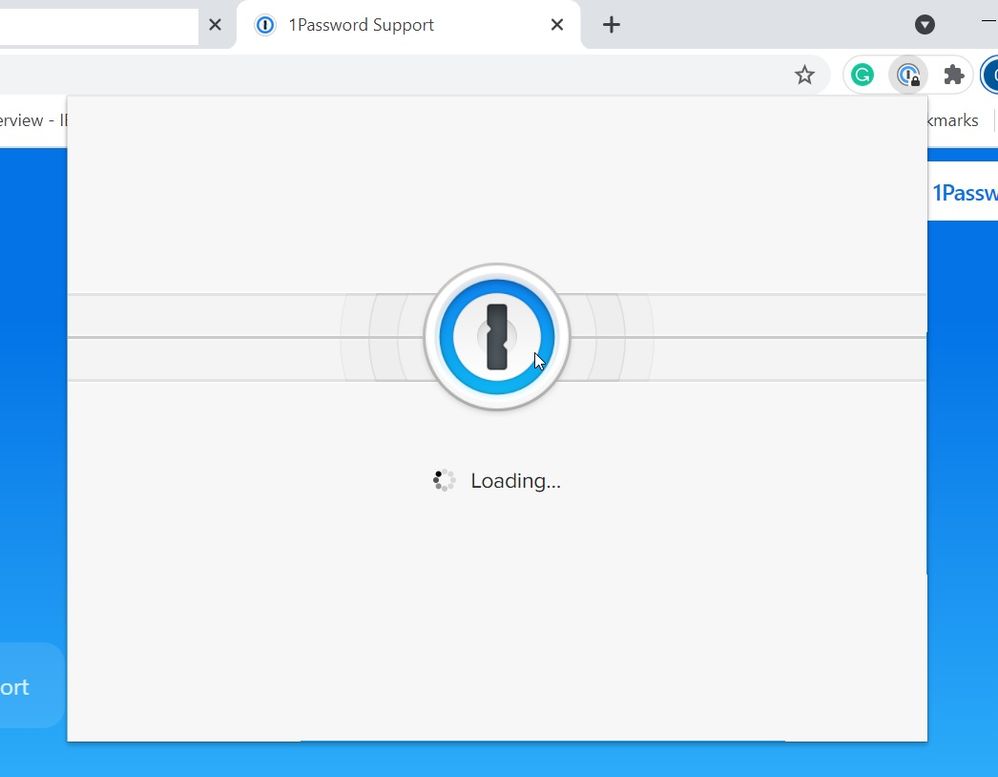This screenshot has width=998, height=777.
Task: Select the partially visible first tab
Action: (x=98, y=26)
